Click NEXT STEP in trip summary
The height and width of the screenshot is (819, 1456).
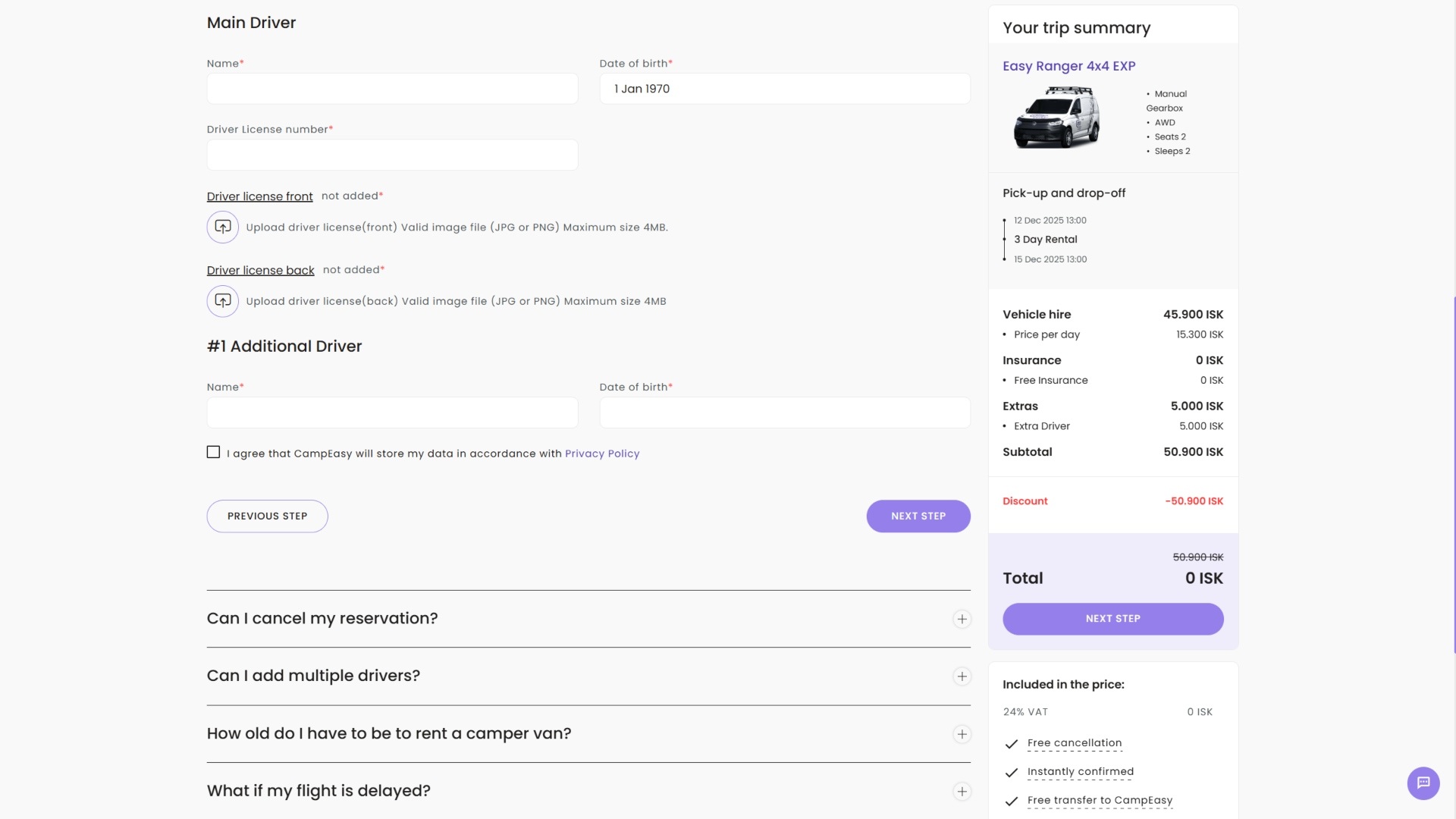point(1112,618)
